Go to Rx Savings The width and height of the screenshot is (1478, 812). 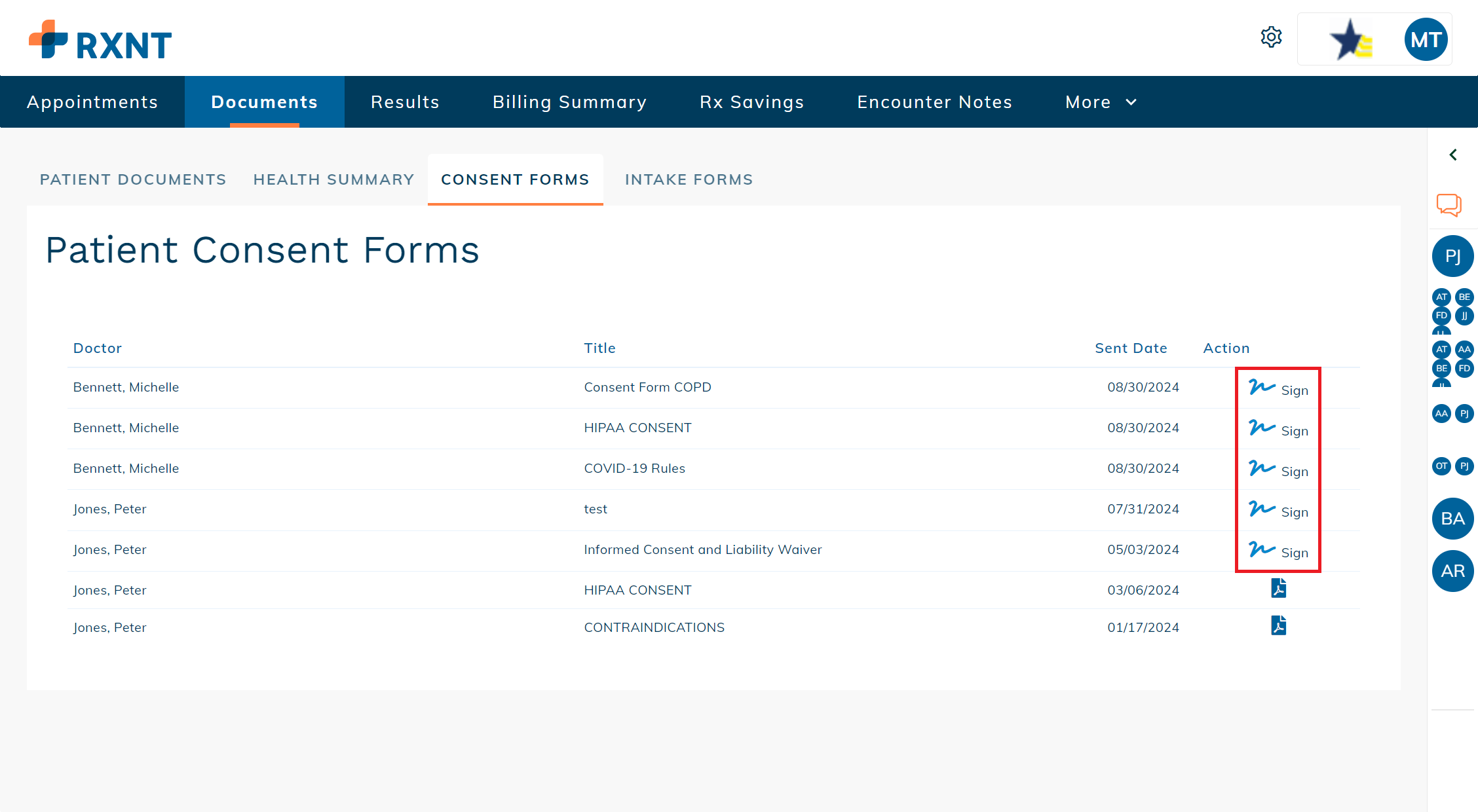(751, 102)
